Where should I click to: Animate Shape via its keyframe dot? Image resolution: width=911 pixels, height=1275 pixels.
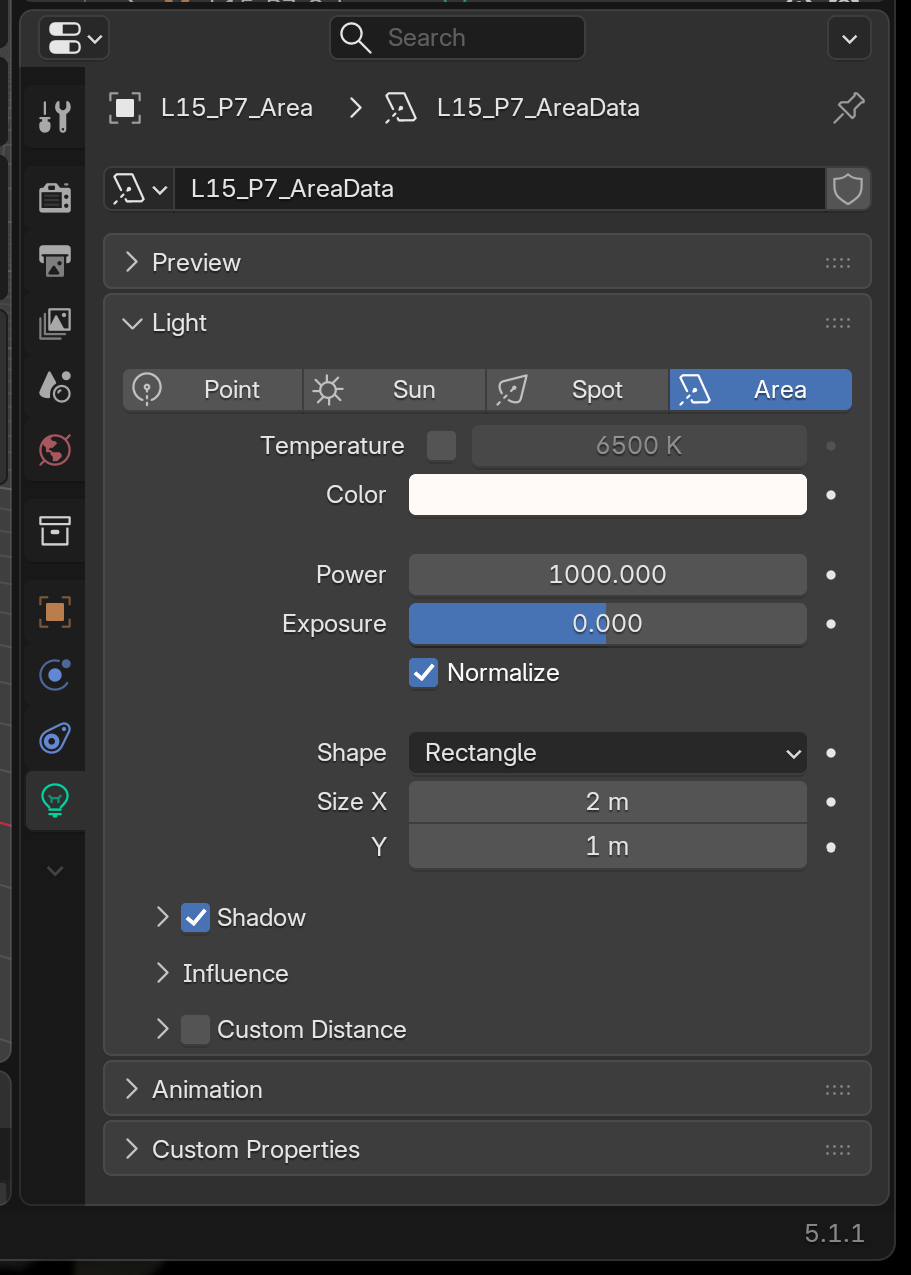831,753
